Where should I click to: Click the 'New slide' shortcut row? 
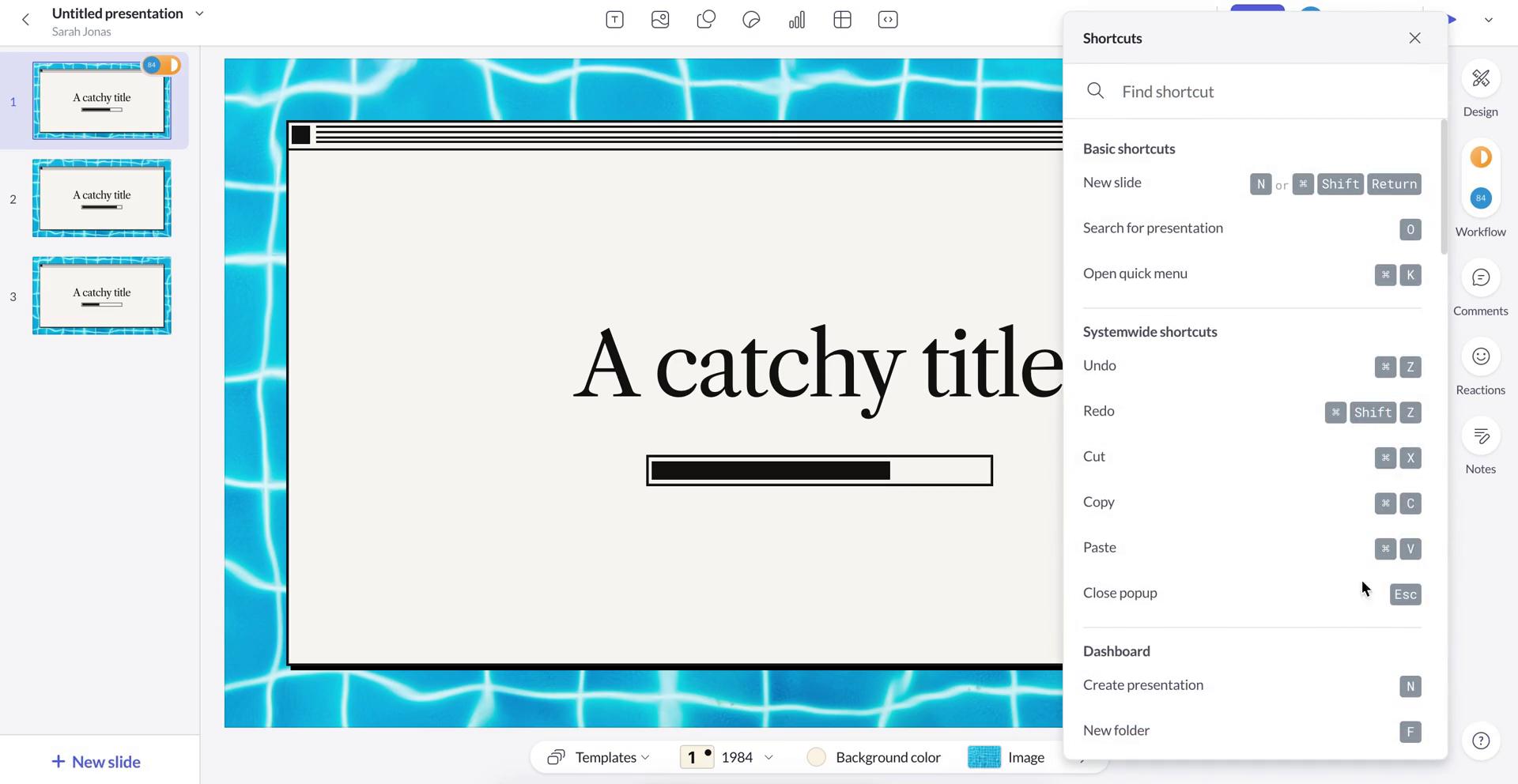tap(1252, 183)
